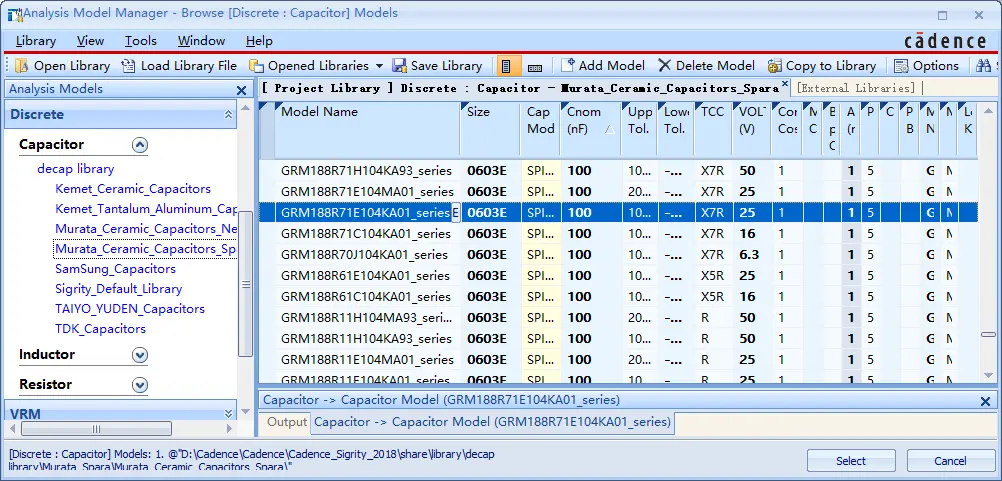This screenshot has width=1002, height=481.
Task: Expand the Inductor group arrow
Action: click(x=140, y=355)
